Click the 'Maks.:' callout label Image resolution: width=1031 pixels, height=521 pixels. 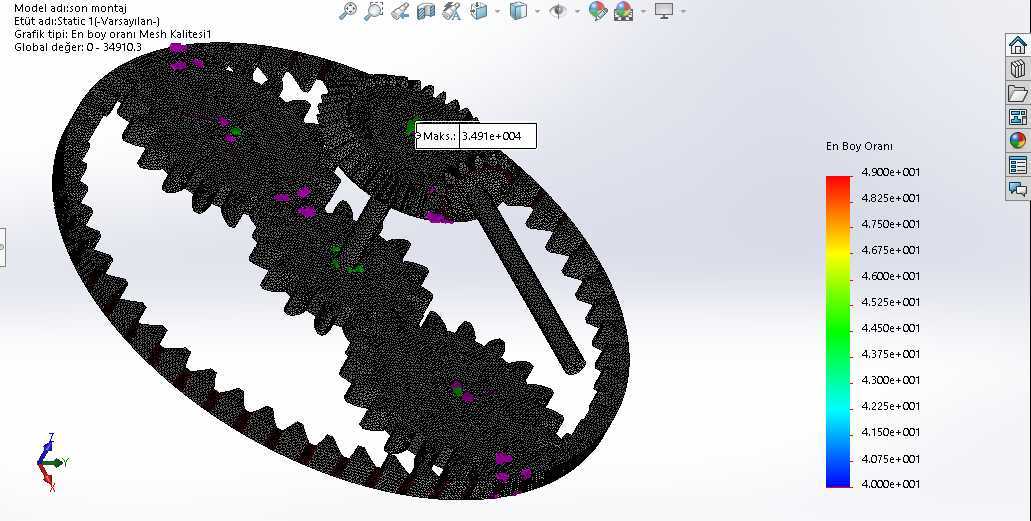pos(439,136)
